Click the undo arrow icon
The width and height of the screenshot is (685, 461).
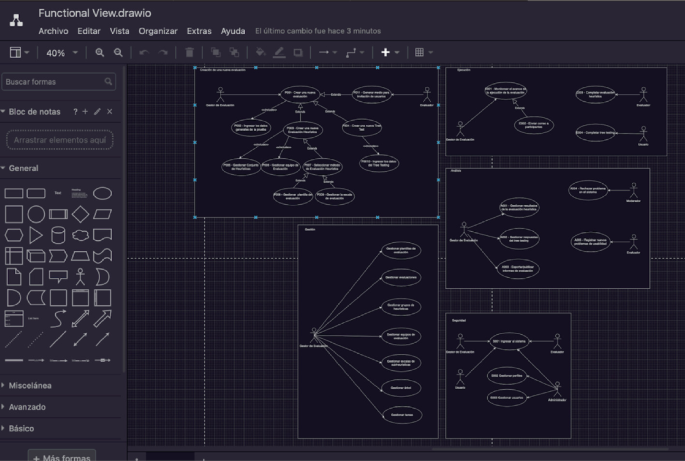[x=144, y=52]
